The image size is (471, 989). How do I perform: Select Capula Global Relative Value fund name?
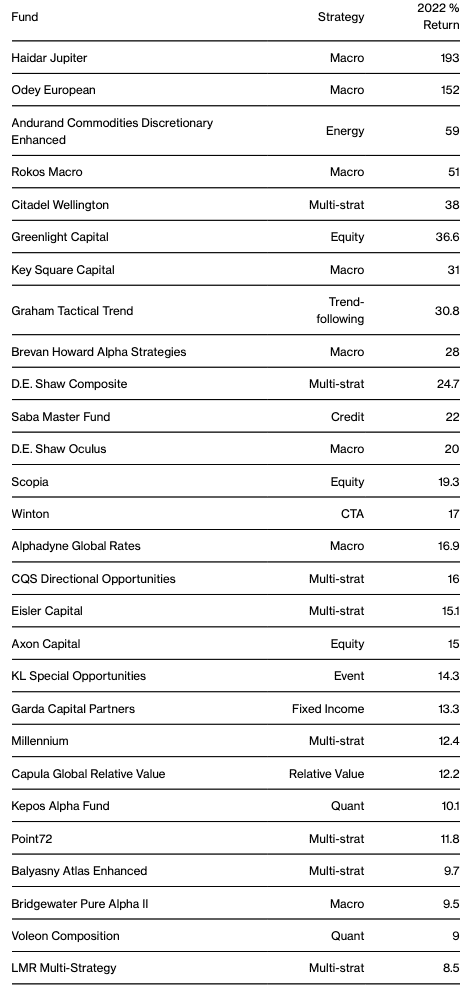(88, 774)
